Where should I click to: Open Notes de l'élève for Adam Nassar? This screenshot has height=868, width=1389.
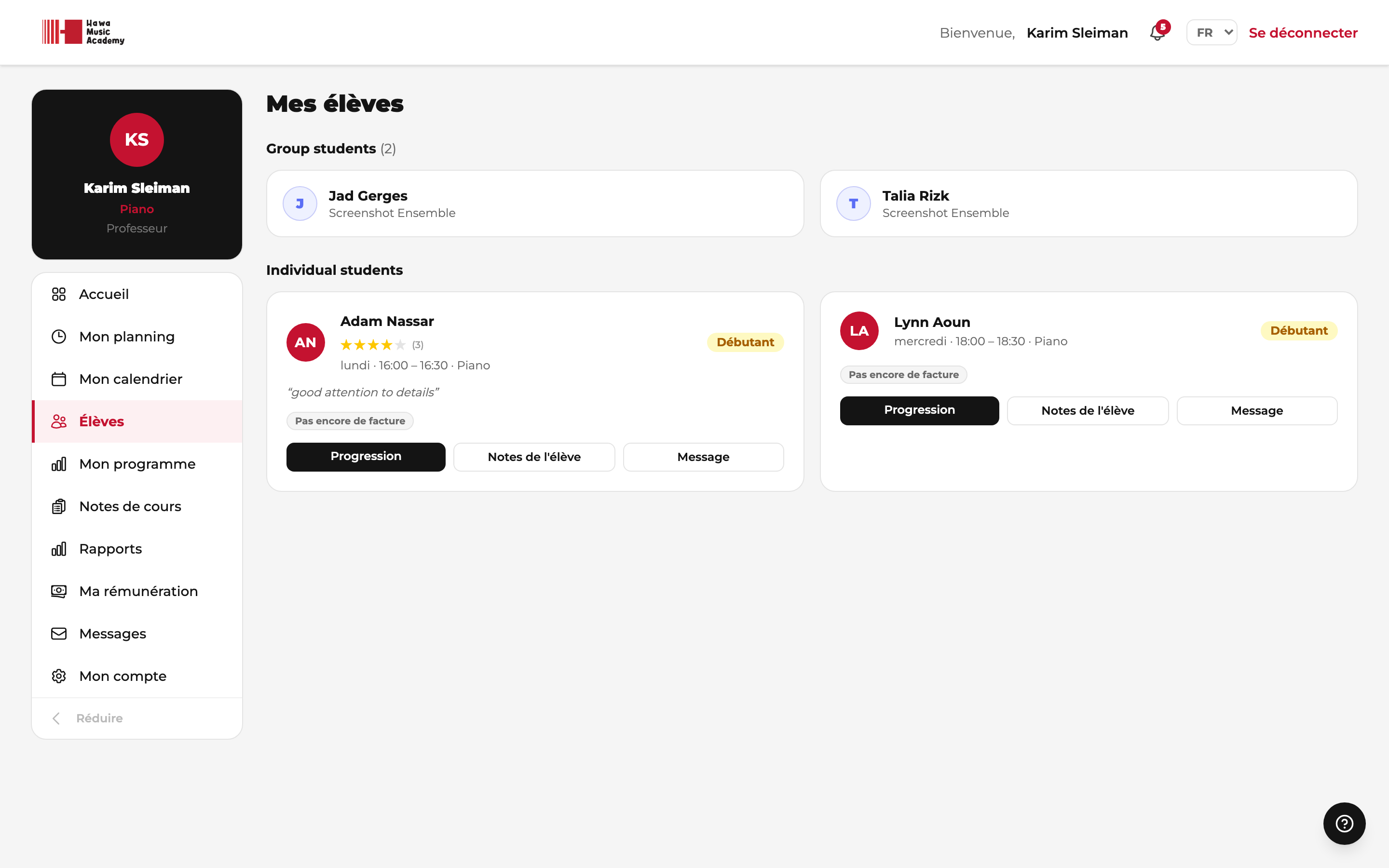click(534, 457)
